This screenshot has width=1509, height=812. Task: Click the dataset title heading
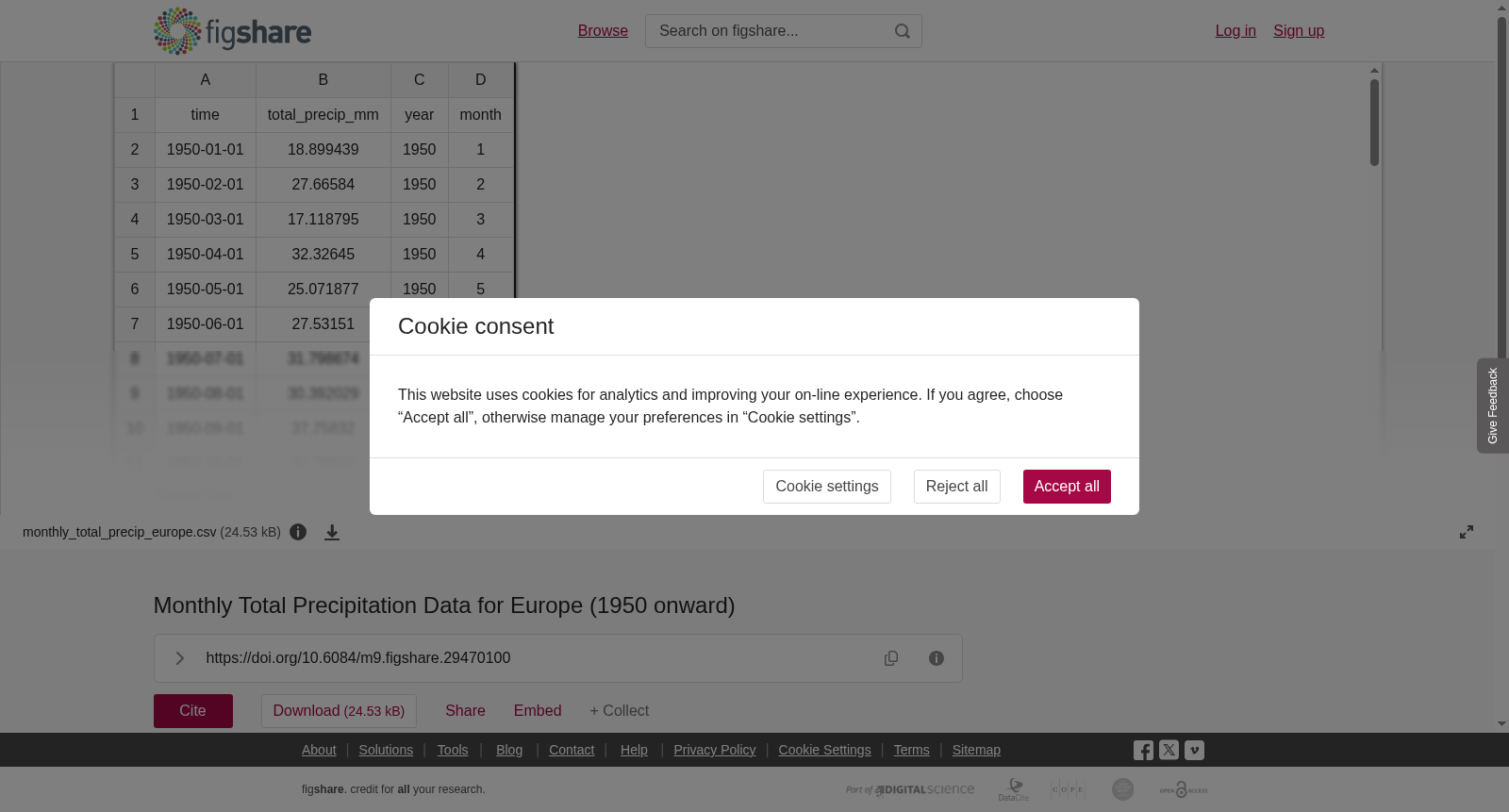444,605
